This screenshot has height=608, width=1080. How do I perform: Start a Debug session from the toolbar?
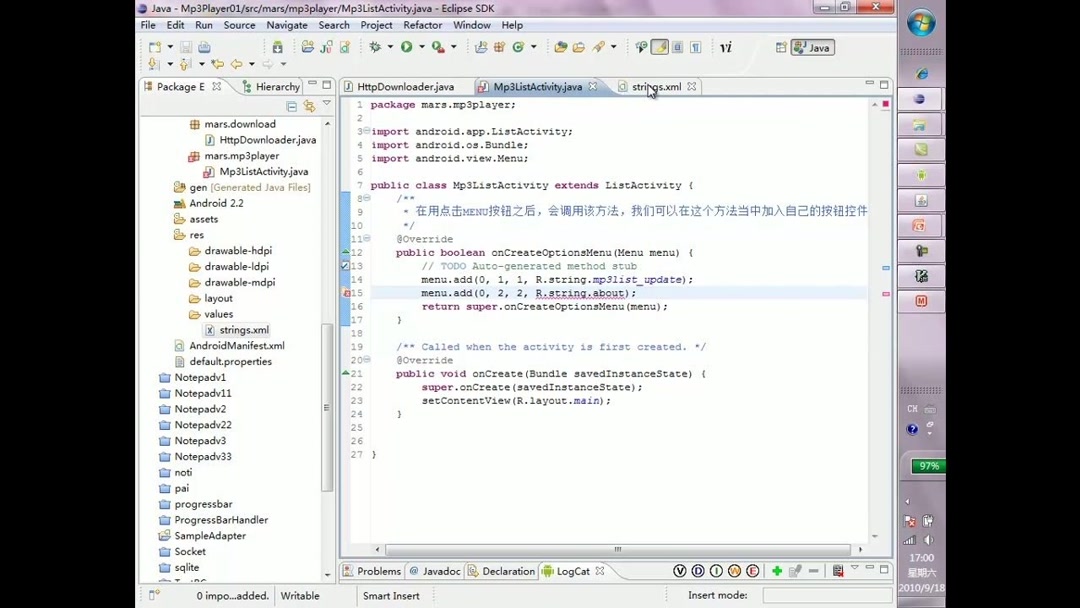pos(377,47)
